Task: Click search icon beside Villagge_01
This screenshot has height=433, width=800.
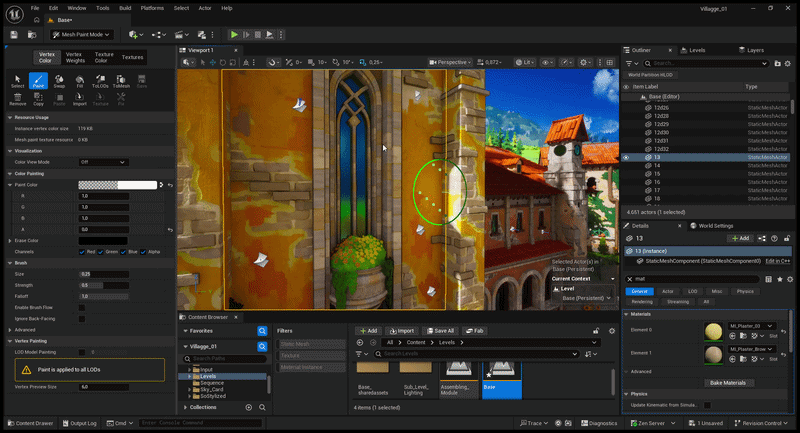Action: pyautogui.click(x=262, y=346)
